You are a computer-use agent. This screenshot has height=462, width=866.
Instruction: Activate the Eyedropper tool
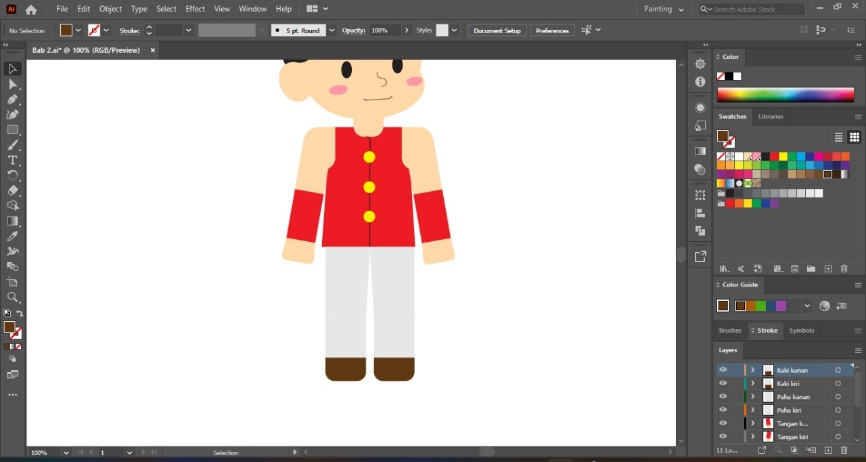click(x=12, y=236)
